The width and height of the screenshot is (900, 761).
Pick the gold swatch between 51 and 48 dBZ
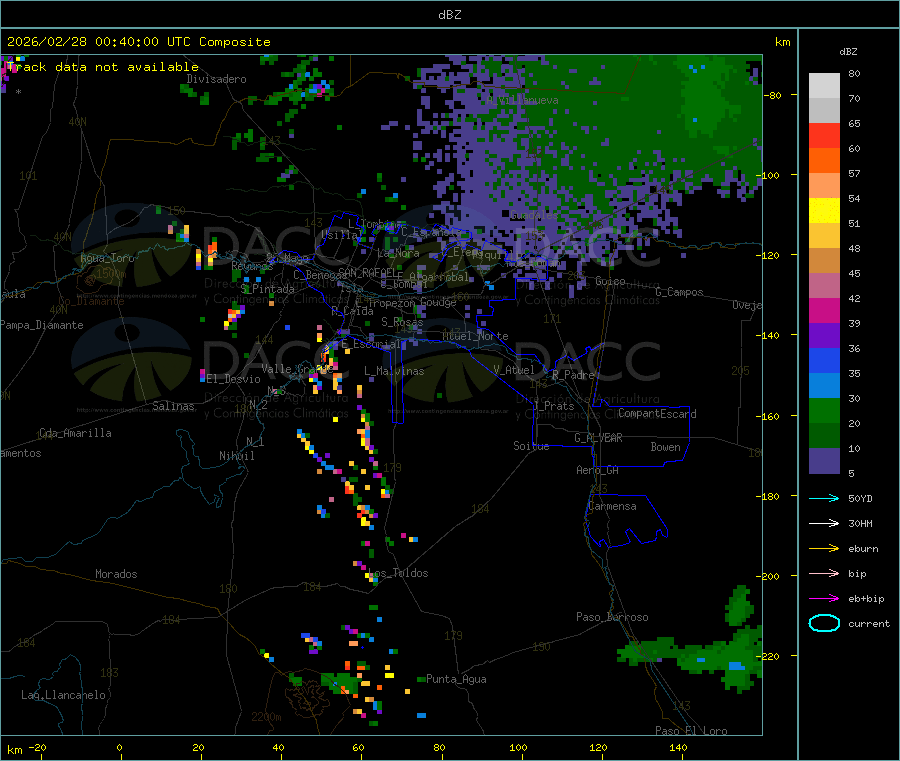(x=824, y=236)
